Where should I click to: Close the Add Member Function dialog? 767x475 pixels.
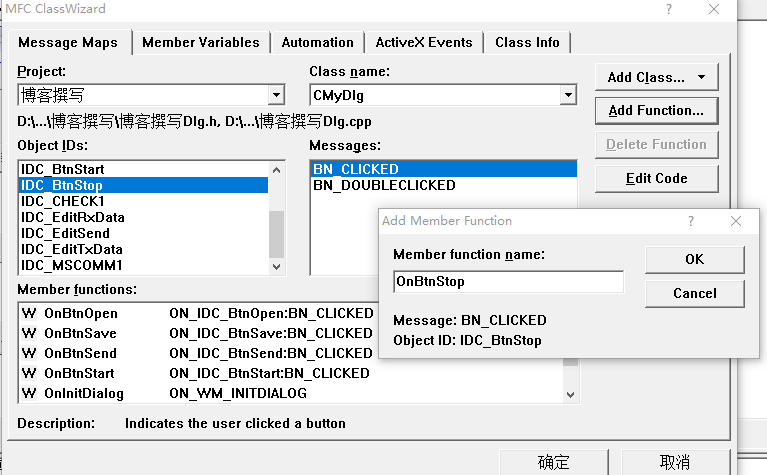736,221
